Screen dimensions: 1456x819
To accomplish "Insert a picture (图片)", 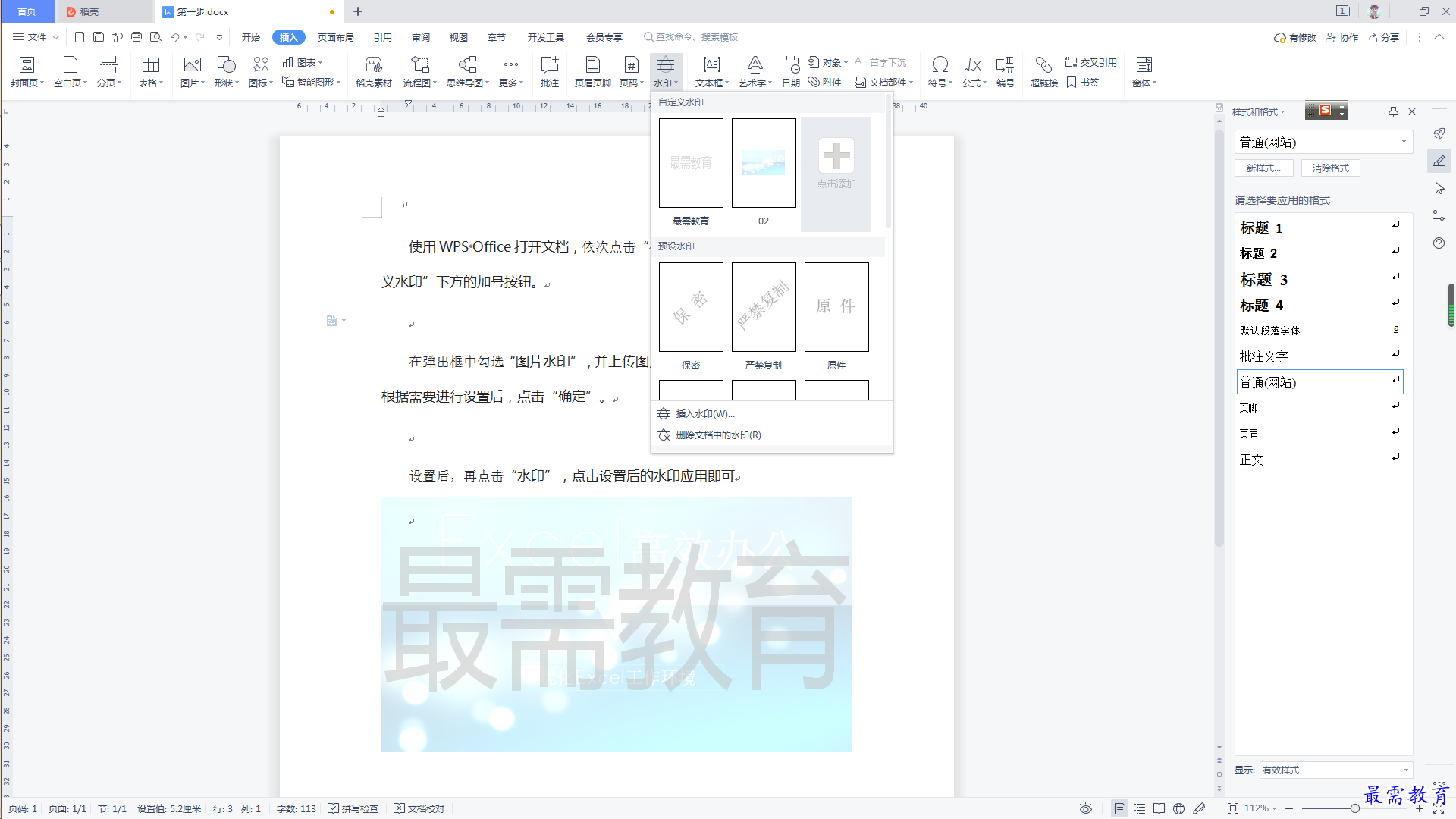I will tap(193, 72).
